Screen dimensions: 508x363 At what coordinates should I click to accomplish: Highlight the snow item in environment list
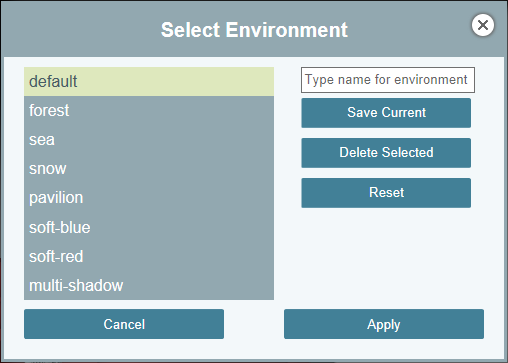point(149,169)
